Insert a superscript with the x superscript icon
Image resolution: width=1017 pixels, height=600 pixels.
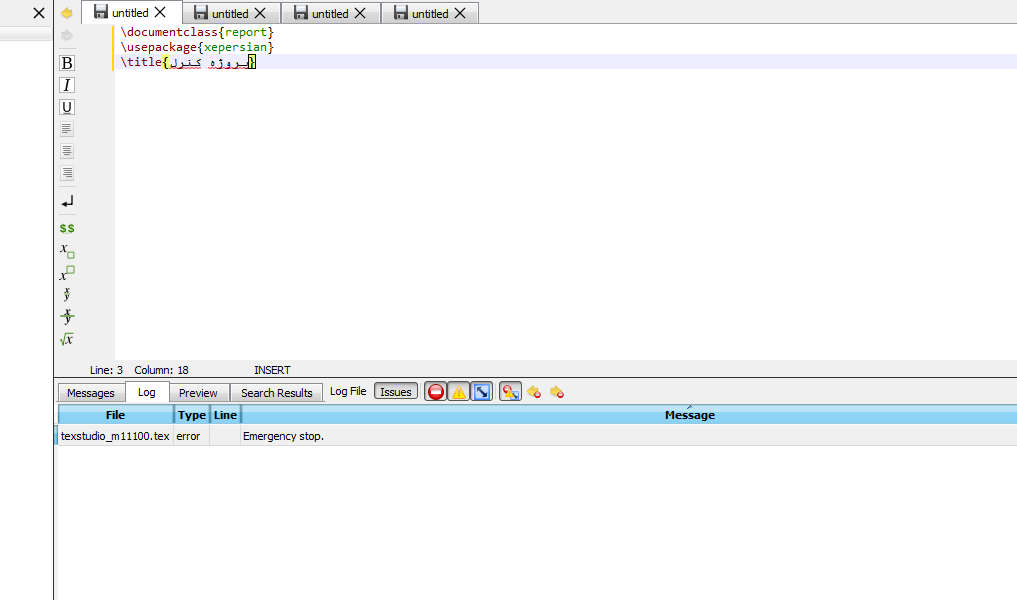coord(67,273)
